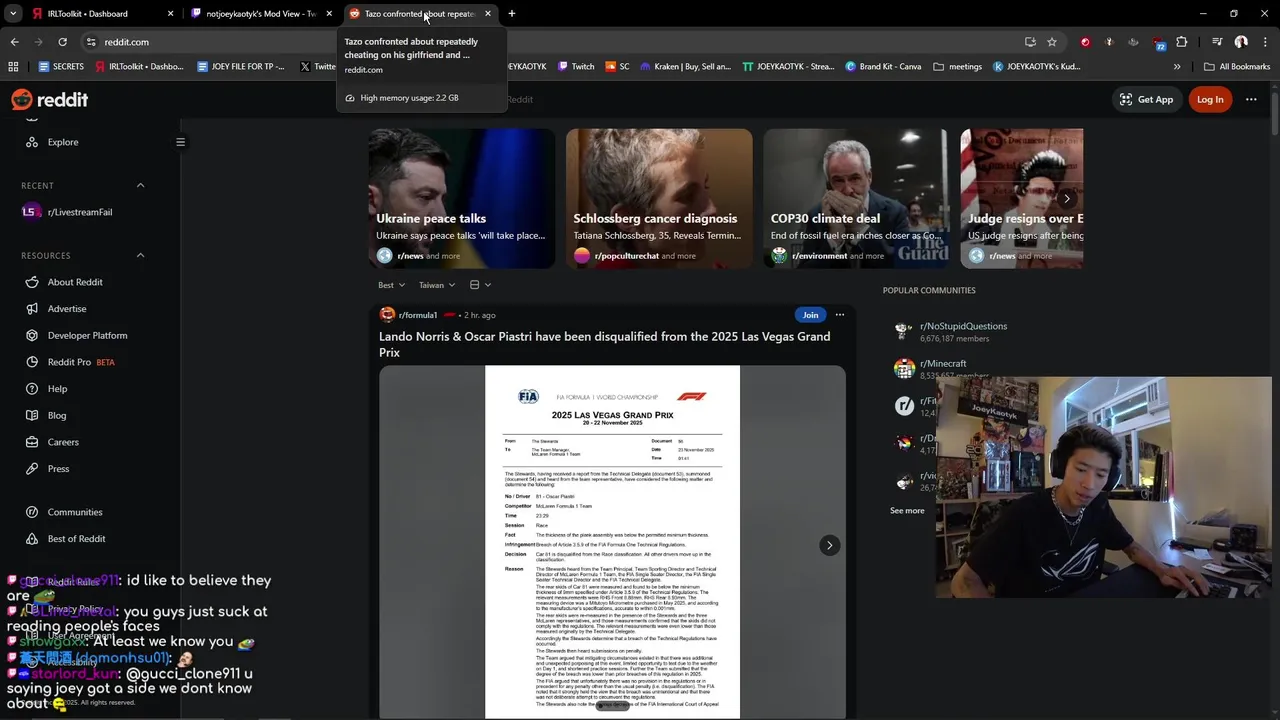Collapse the Resources section
Viewport: 1280px width, 720px height.
140,255
